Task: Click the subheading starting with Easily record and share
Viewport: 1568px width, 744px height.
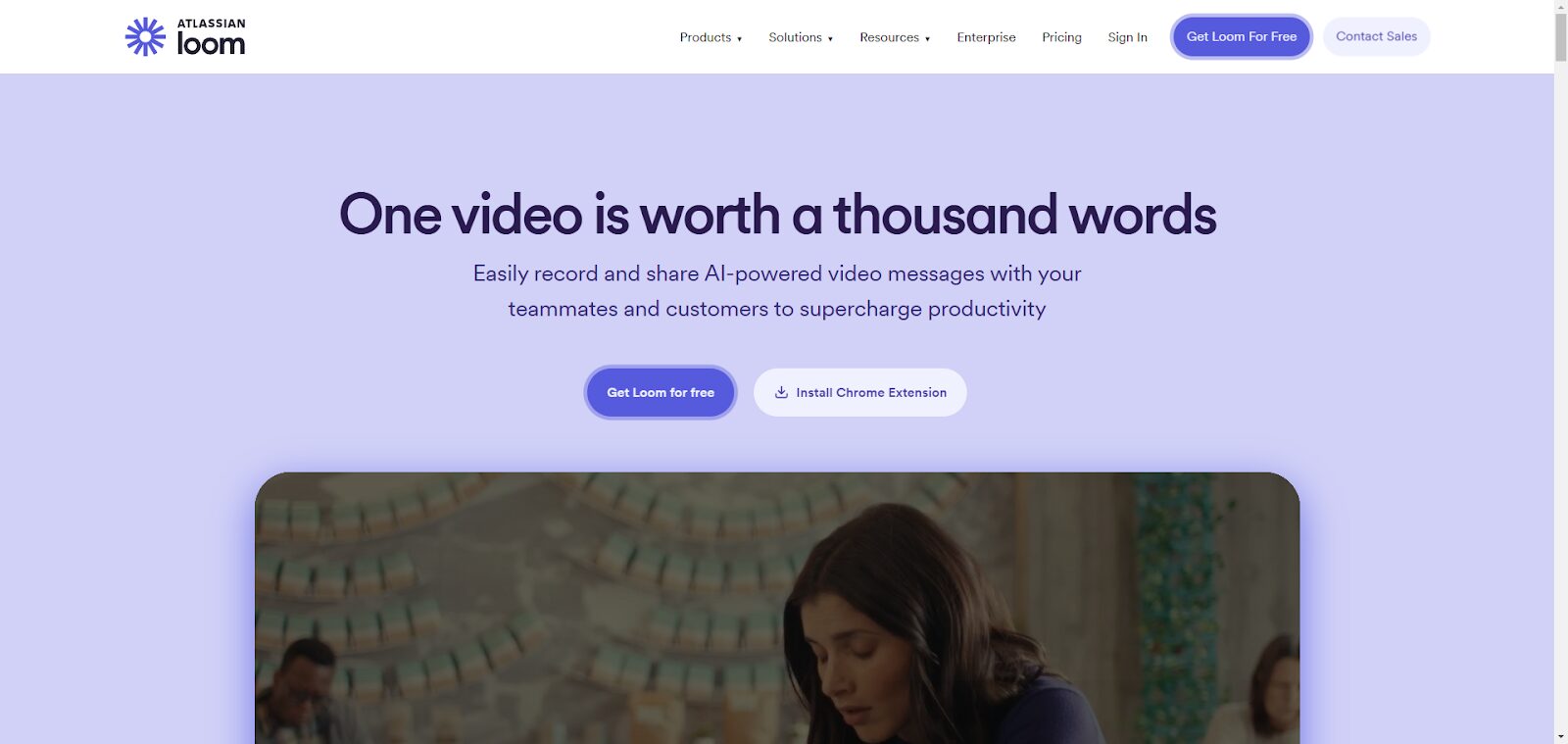Action: [x=777, y=291]
